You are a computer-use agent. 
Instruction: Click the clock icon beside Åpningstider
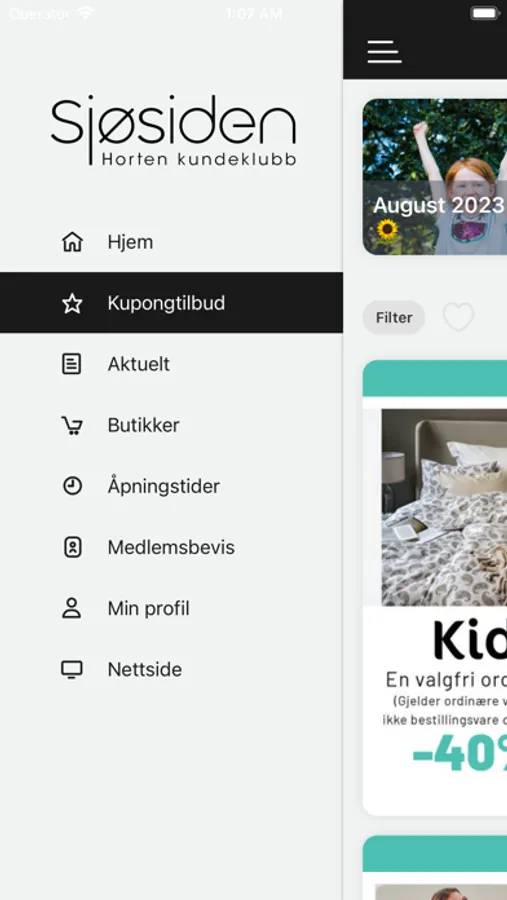point(72,486)
